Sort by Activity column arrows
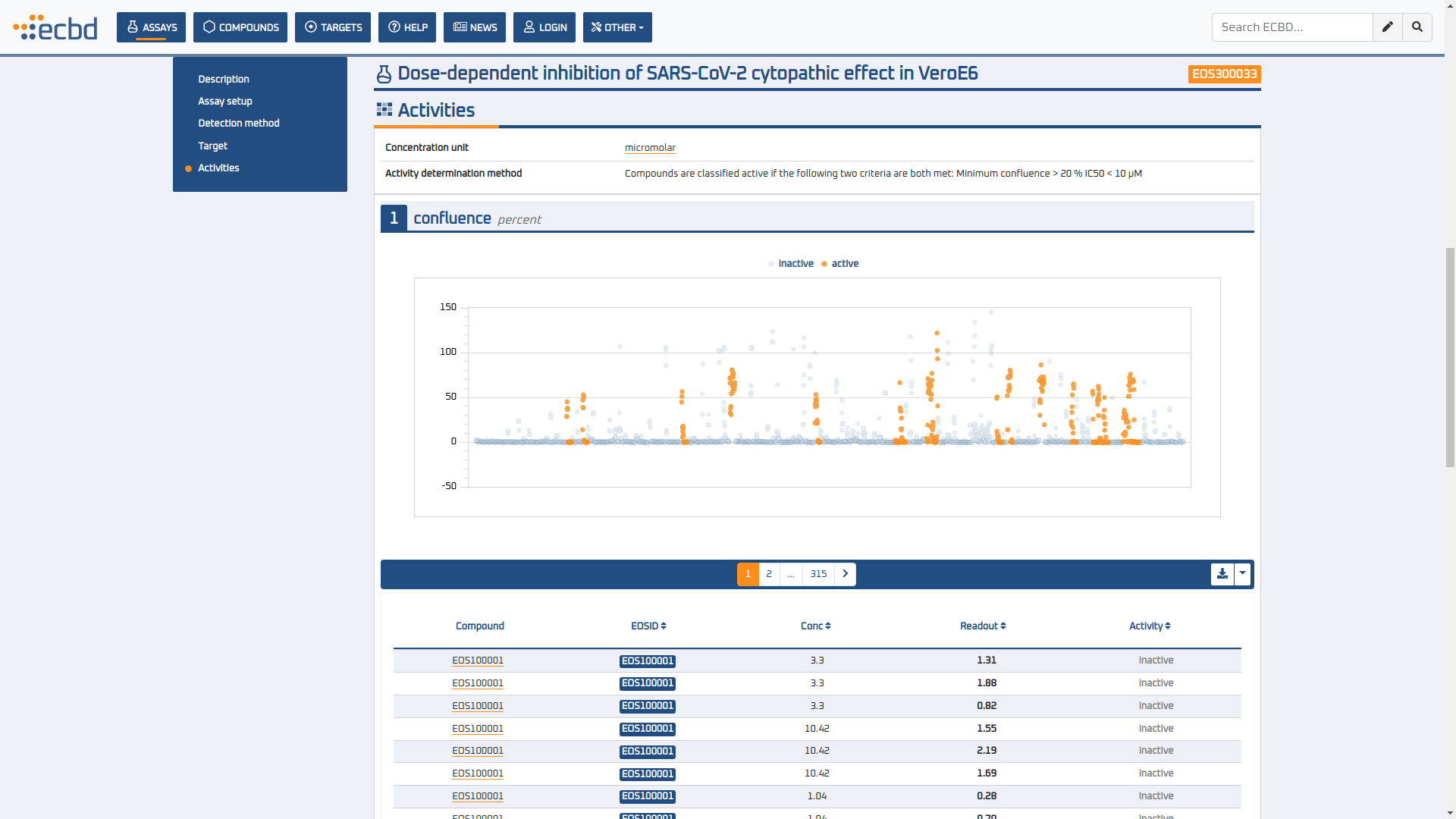 [x=1168, y=626]
